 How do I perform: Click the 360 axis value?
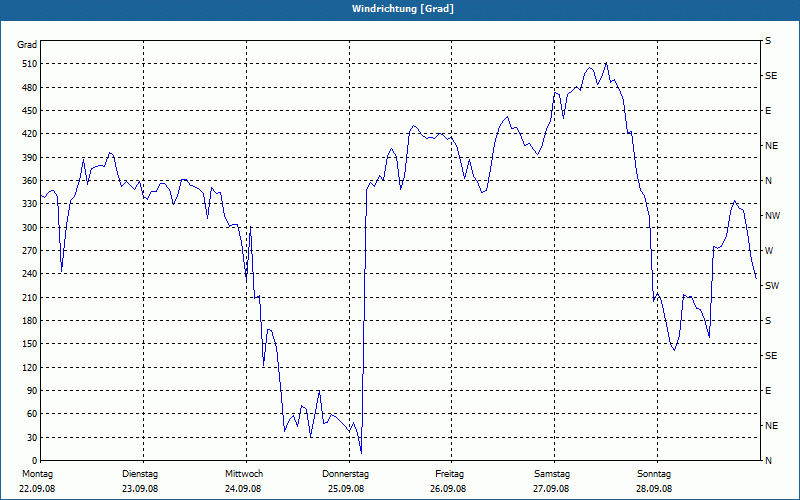30,181
